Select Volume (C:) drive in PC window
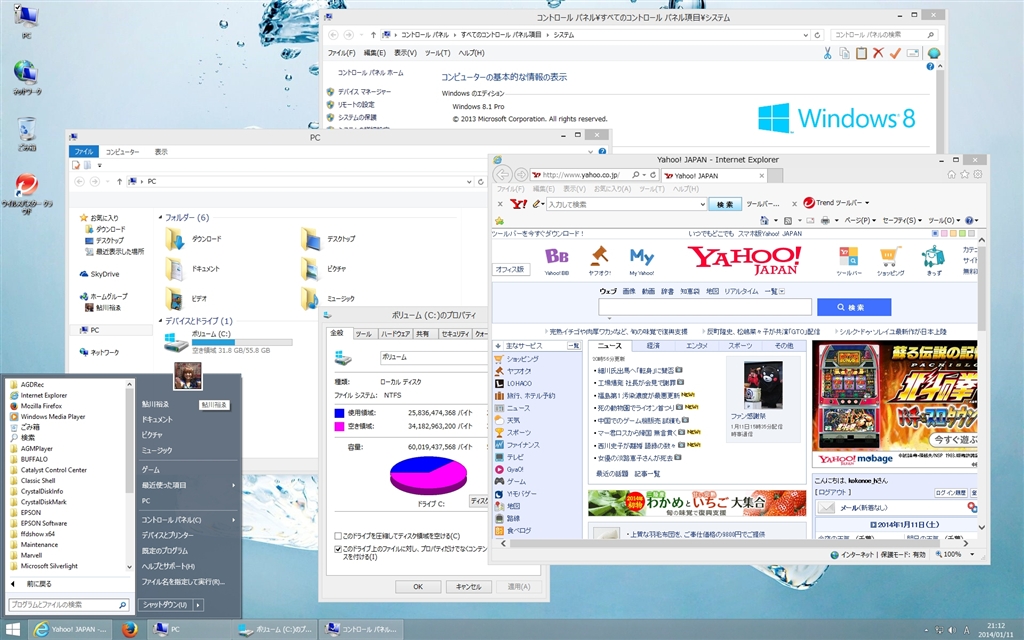Viewport: 1024px width, 640px height. [227, 342]
